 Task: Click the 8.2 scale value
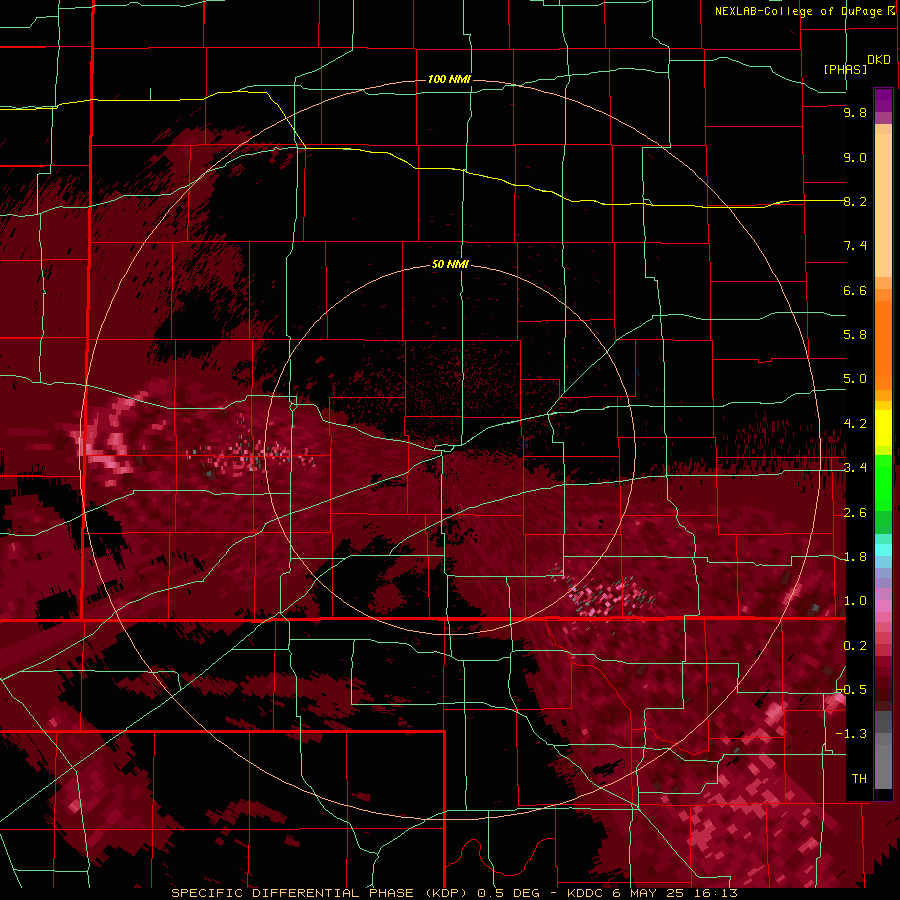coord(855,201)
